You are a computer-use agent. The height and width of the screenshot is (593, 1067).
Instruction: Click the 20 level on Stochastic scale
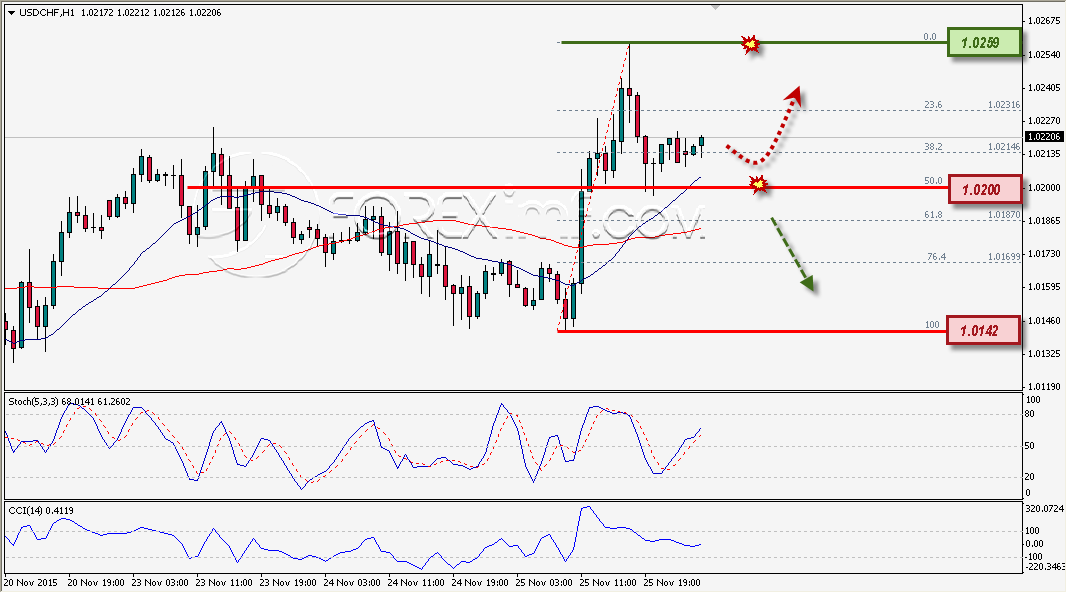click(x=1030, y=477)
